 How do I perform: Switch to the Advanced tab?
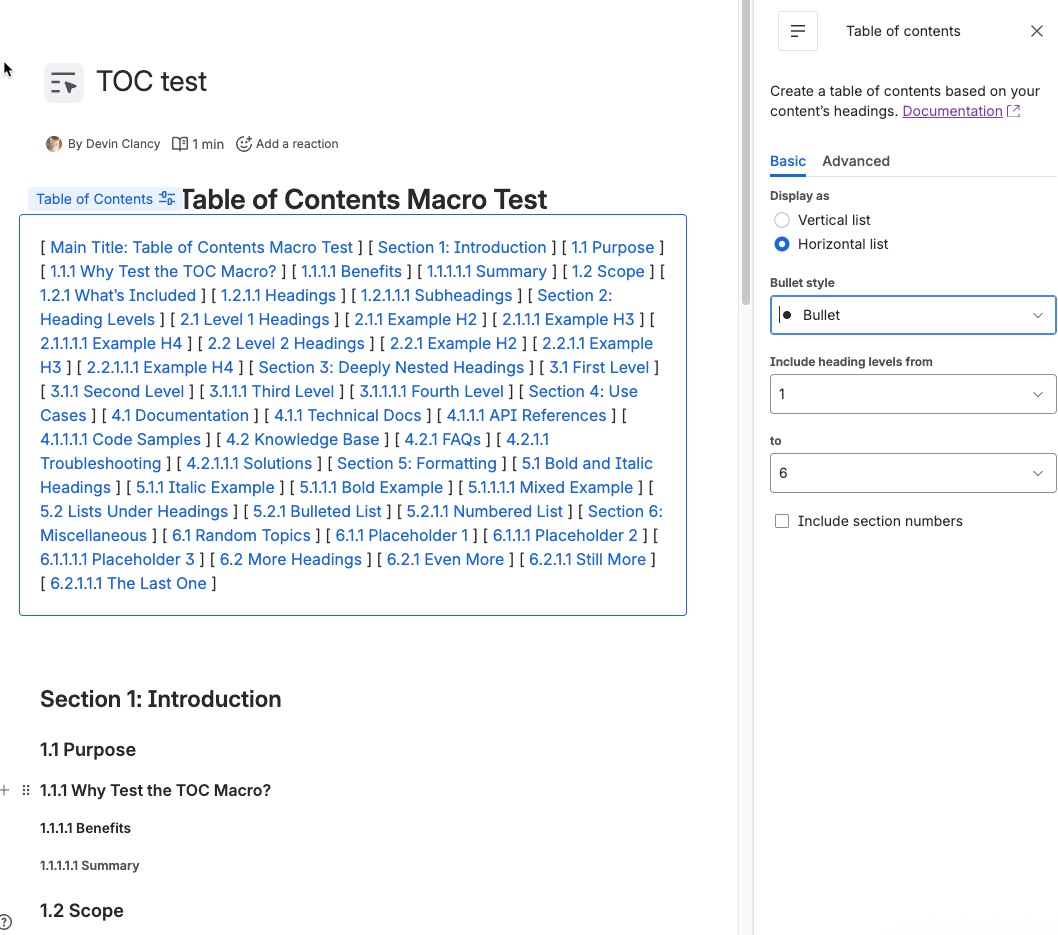pos(856,161)
